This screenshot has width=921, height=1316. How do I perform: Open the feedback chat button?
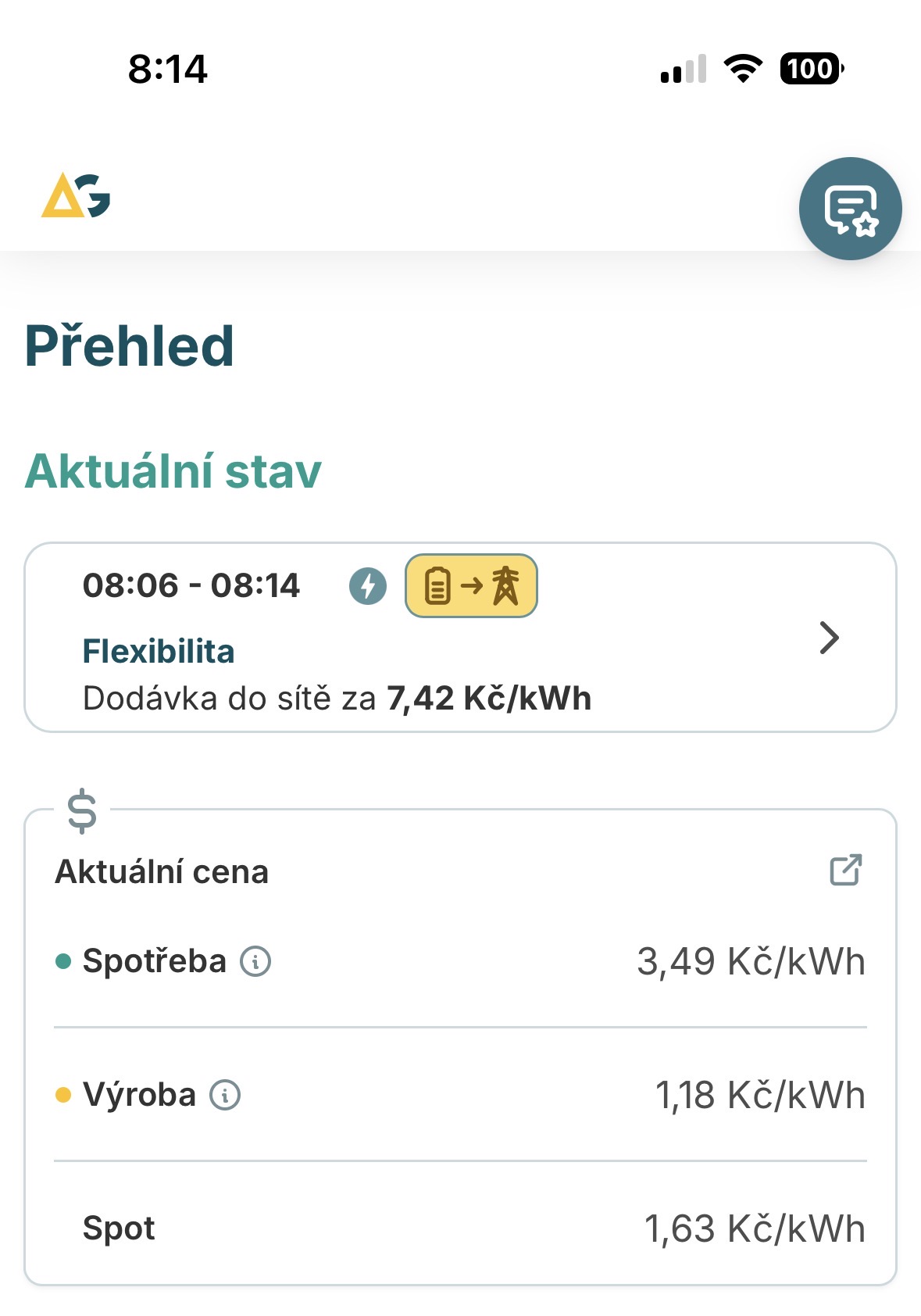[x=850, y=209]
